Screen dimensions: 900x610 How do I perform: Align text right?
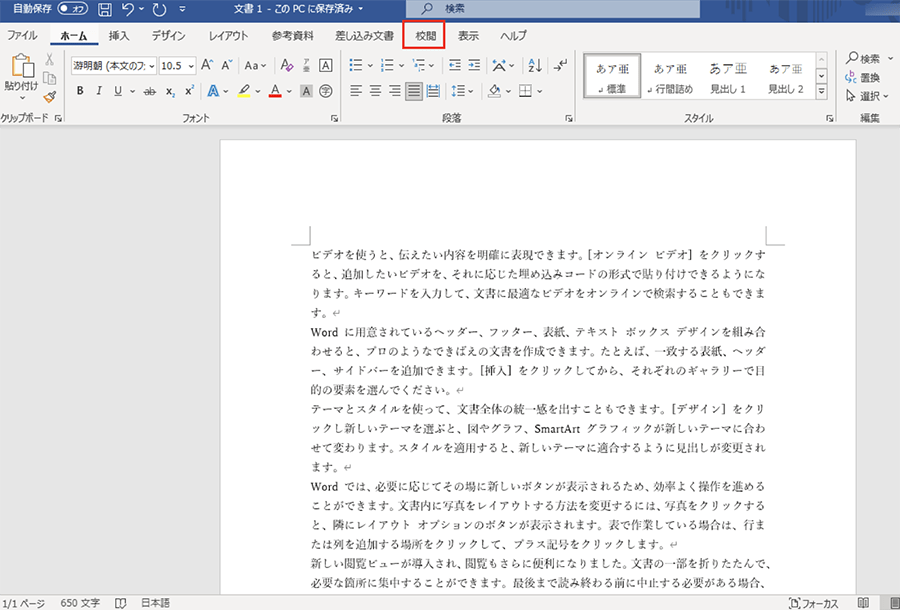click(x=395, y=91)
